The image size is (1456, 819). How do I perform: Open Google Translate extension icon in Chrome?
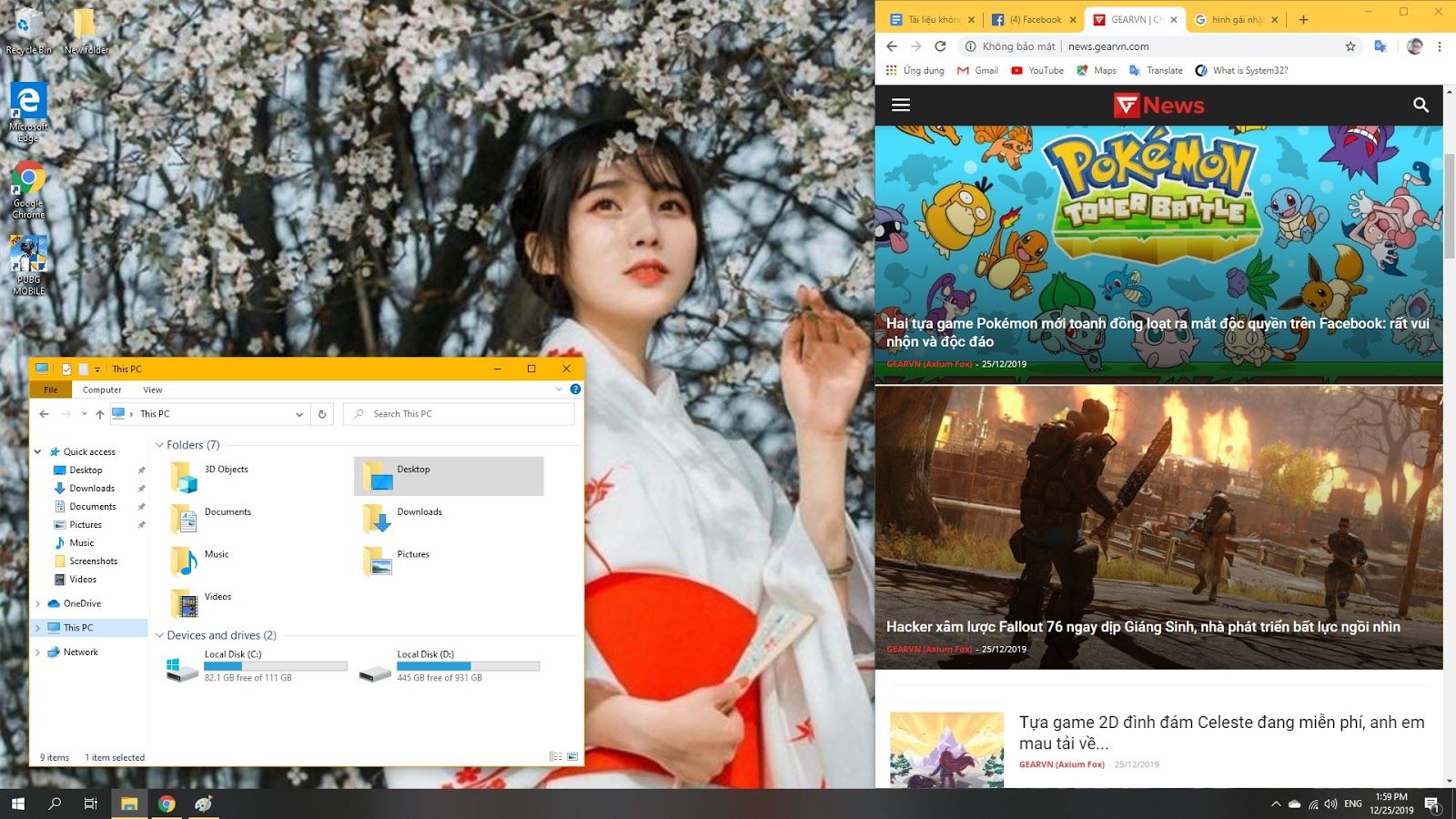[x=1380, y=46]
